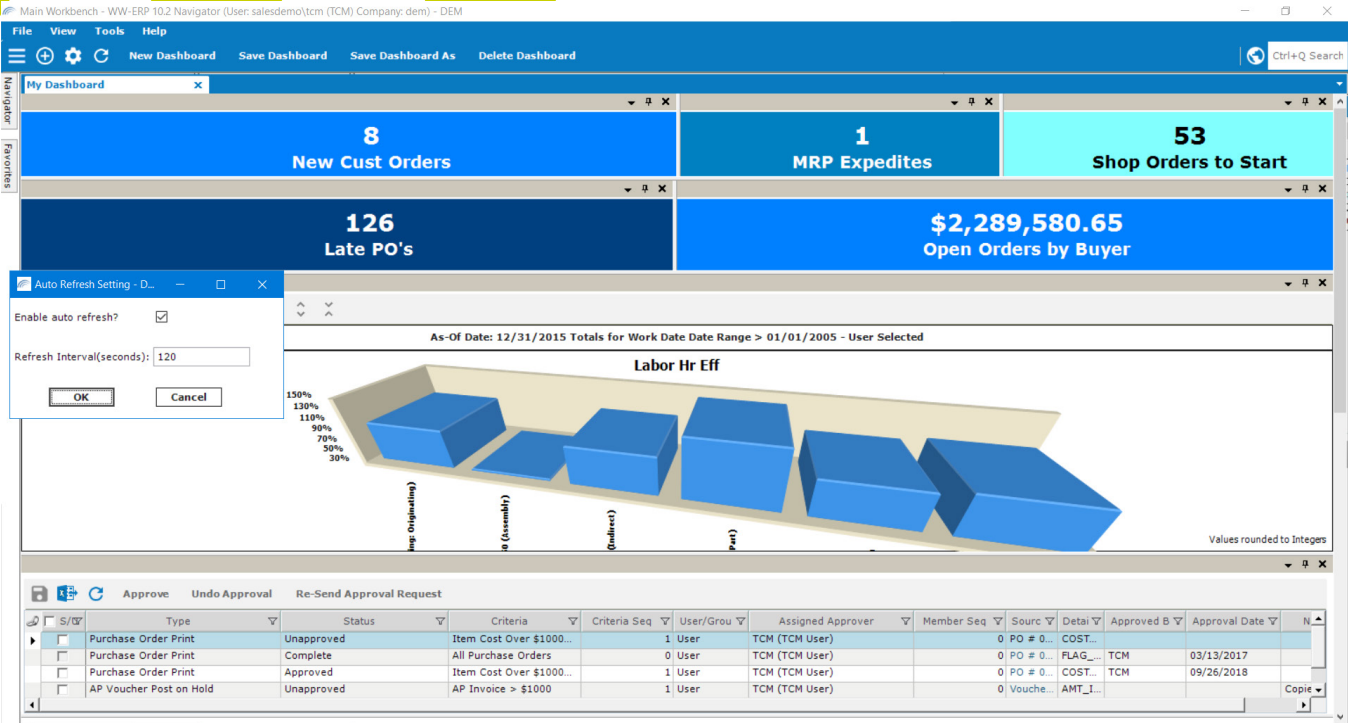
Task: Export the approval grid to Excel
Action: pyautogui.click(x=66, y=593)
